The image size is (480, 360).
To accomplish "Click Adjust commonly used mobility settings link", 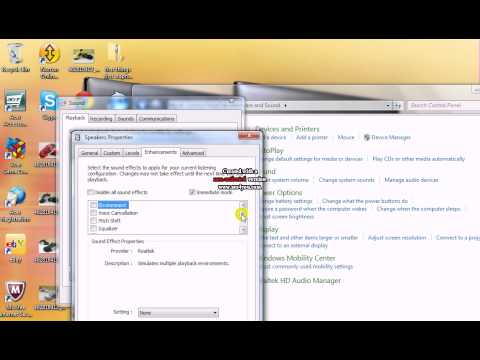I will coord(307,267).
